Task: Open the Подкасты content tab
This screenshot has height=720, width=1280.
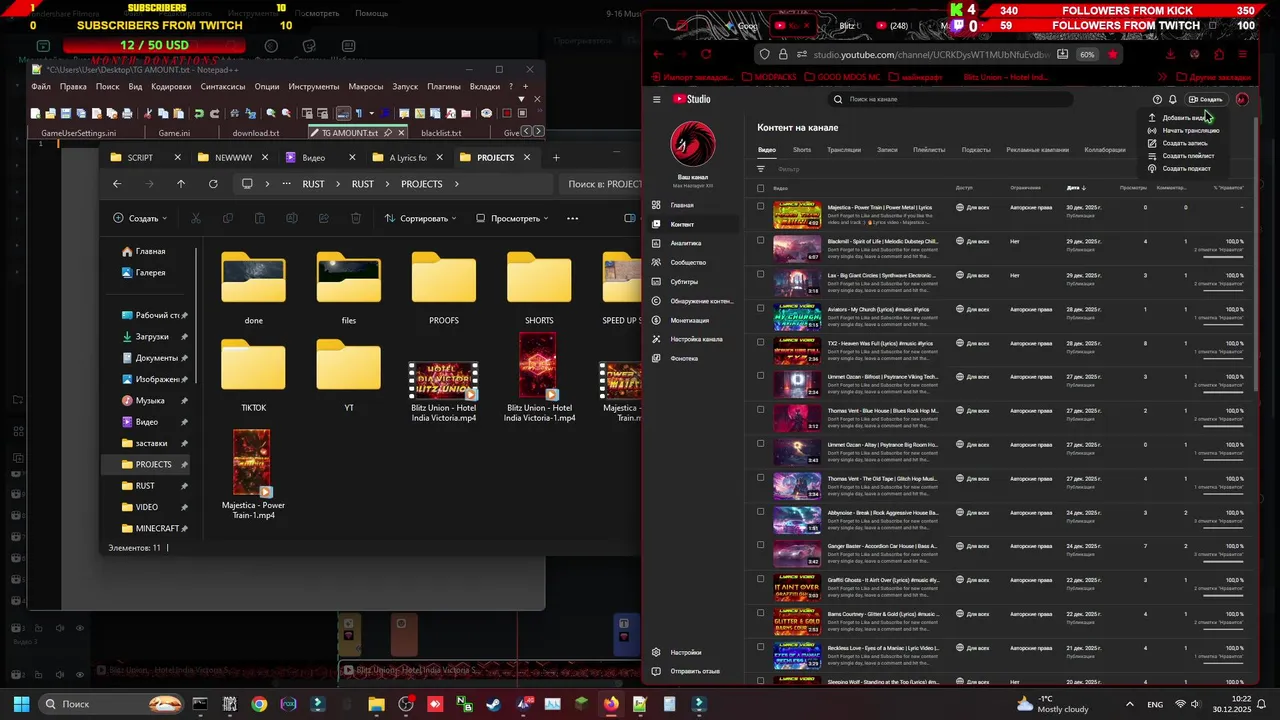Action: [x=976, y=150]
